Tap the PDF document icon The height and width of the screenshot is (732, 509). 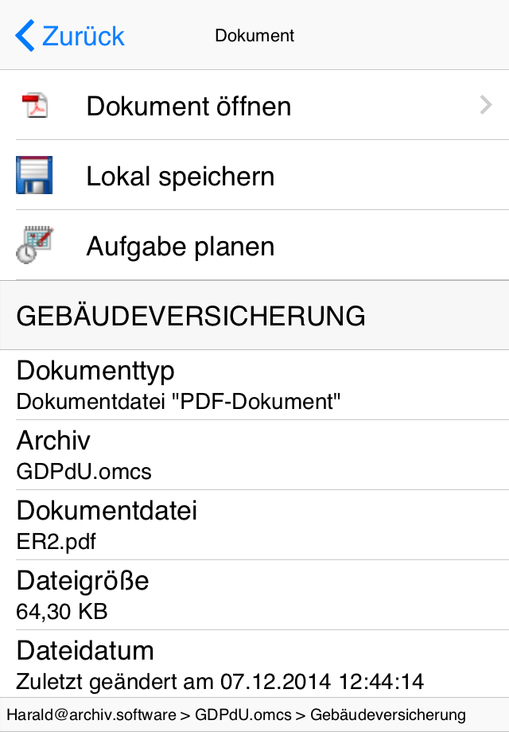35,105
